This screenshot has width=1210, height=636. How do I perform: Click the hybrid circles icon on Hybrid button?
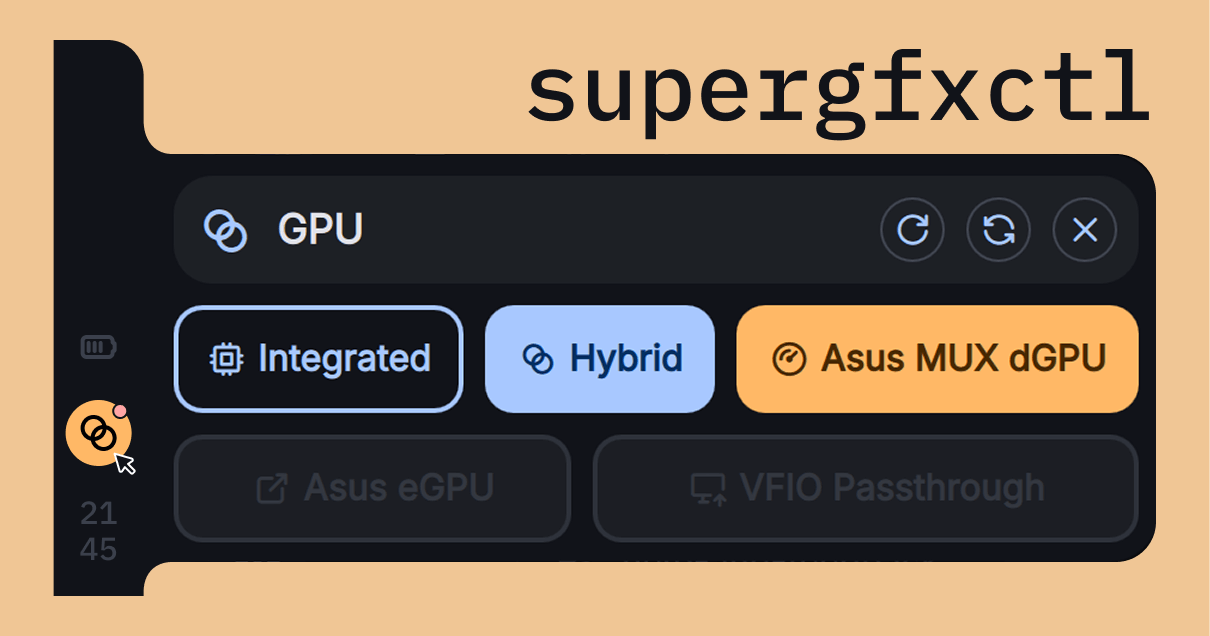(539, 358)
